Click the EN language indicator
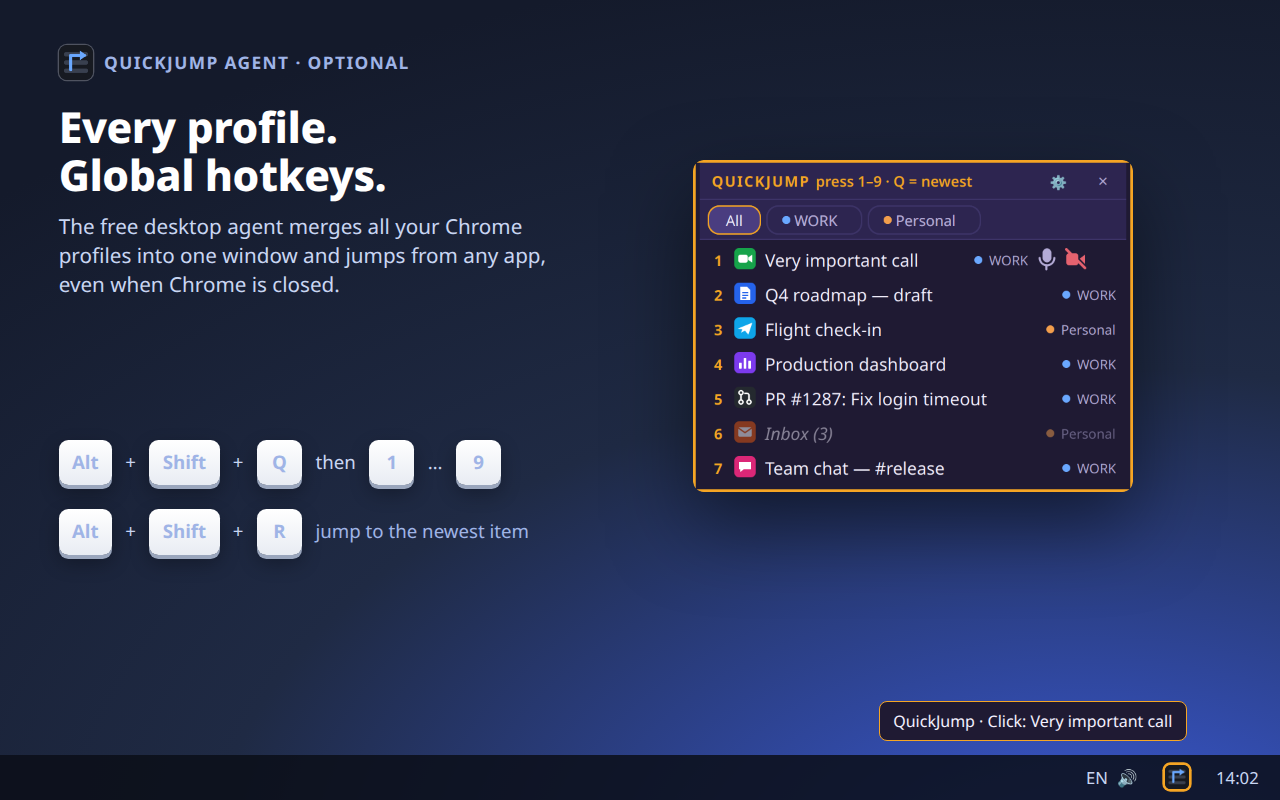This screenshot has height=800, width=1280. [1097, 778]
